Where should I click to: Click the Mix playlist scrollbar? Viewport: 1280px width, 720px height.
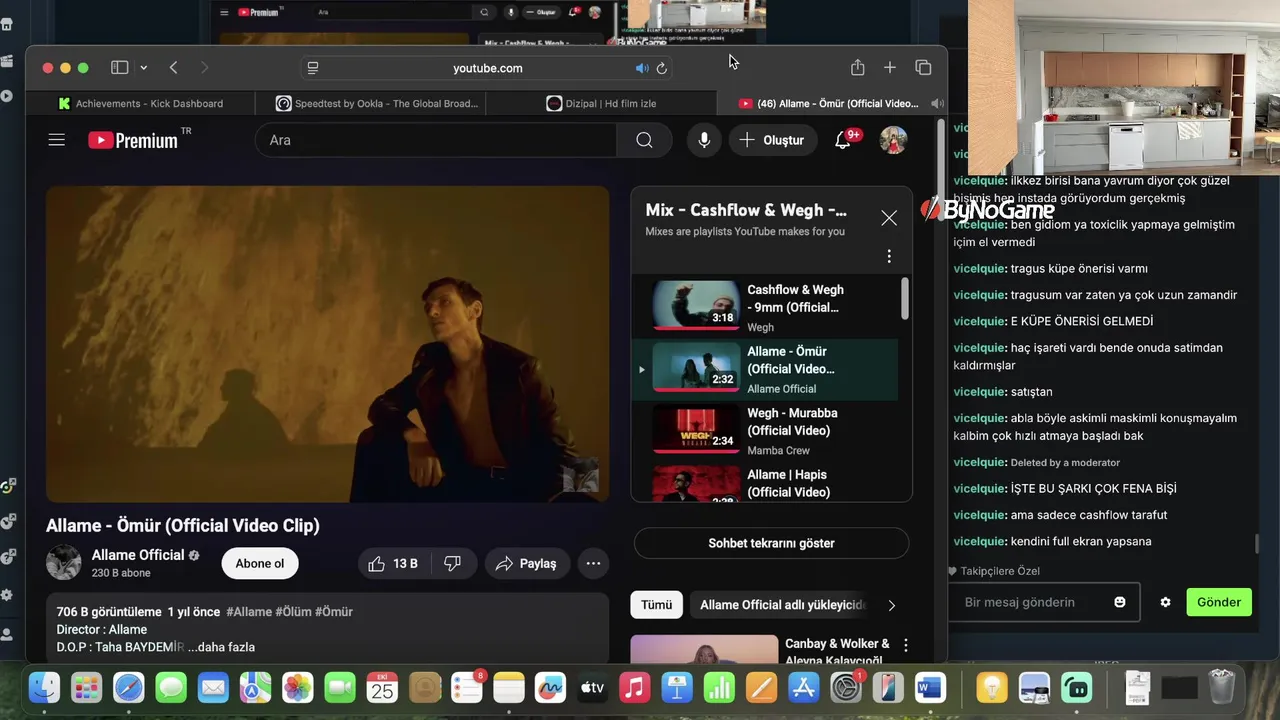pos(905,298)
